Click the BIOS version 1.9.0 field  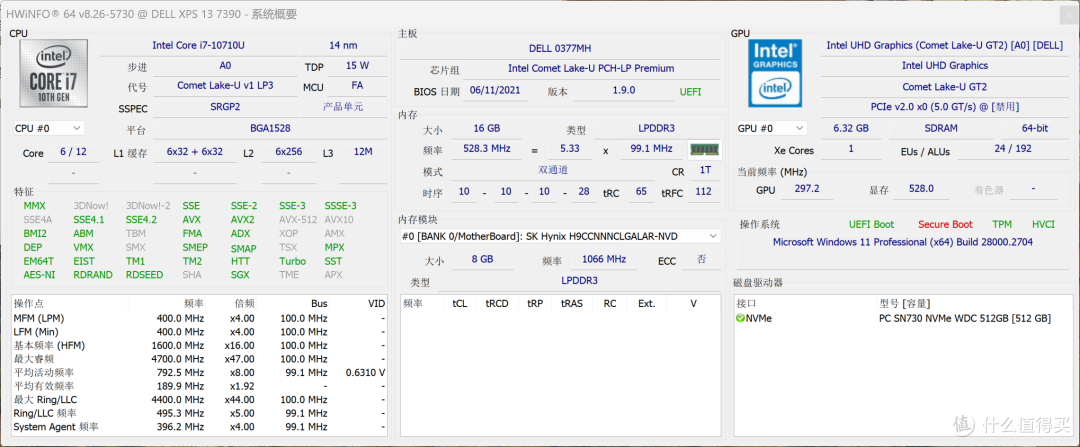coord(623,91)
